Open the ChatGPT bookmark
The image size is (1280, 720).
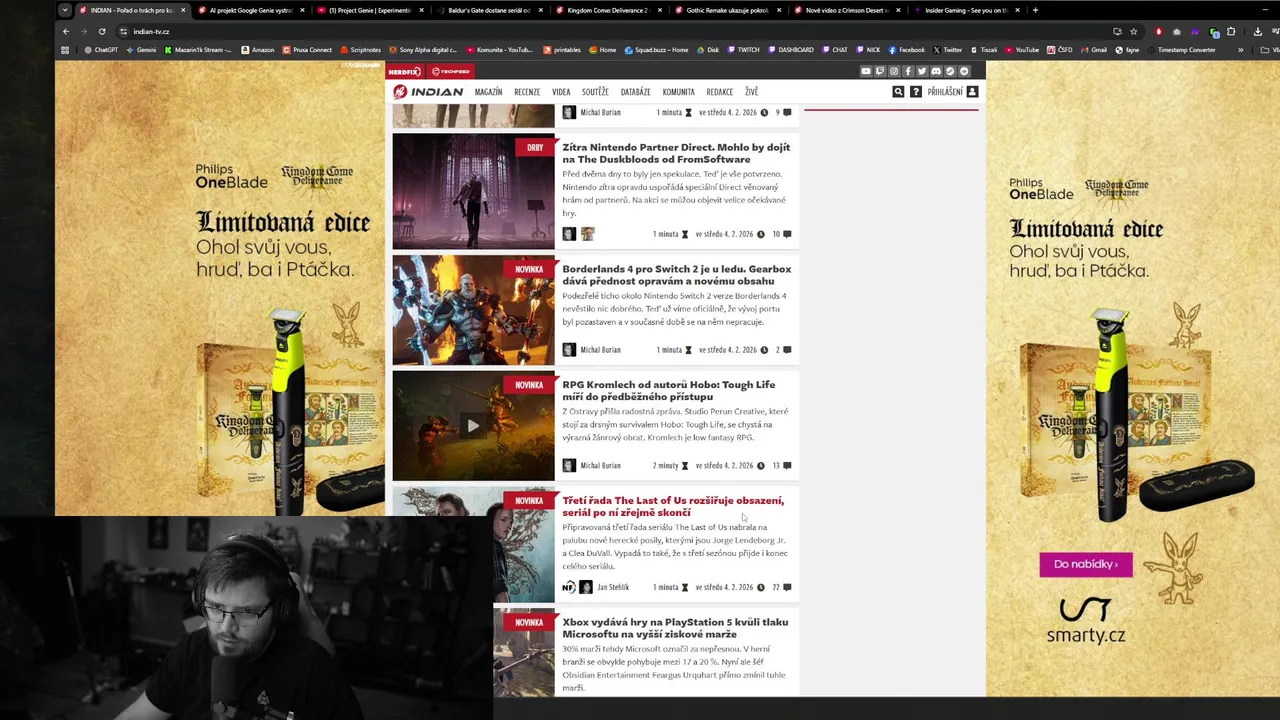101,50
